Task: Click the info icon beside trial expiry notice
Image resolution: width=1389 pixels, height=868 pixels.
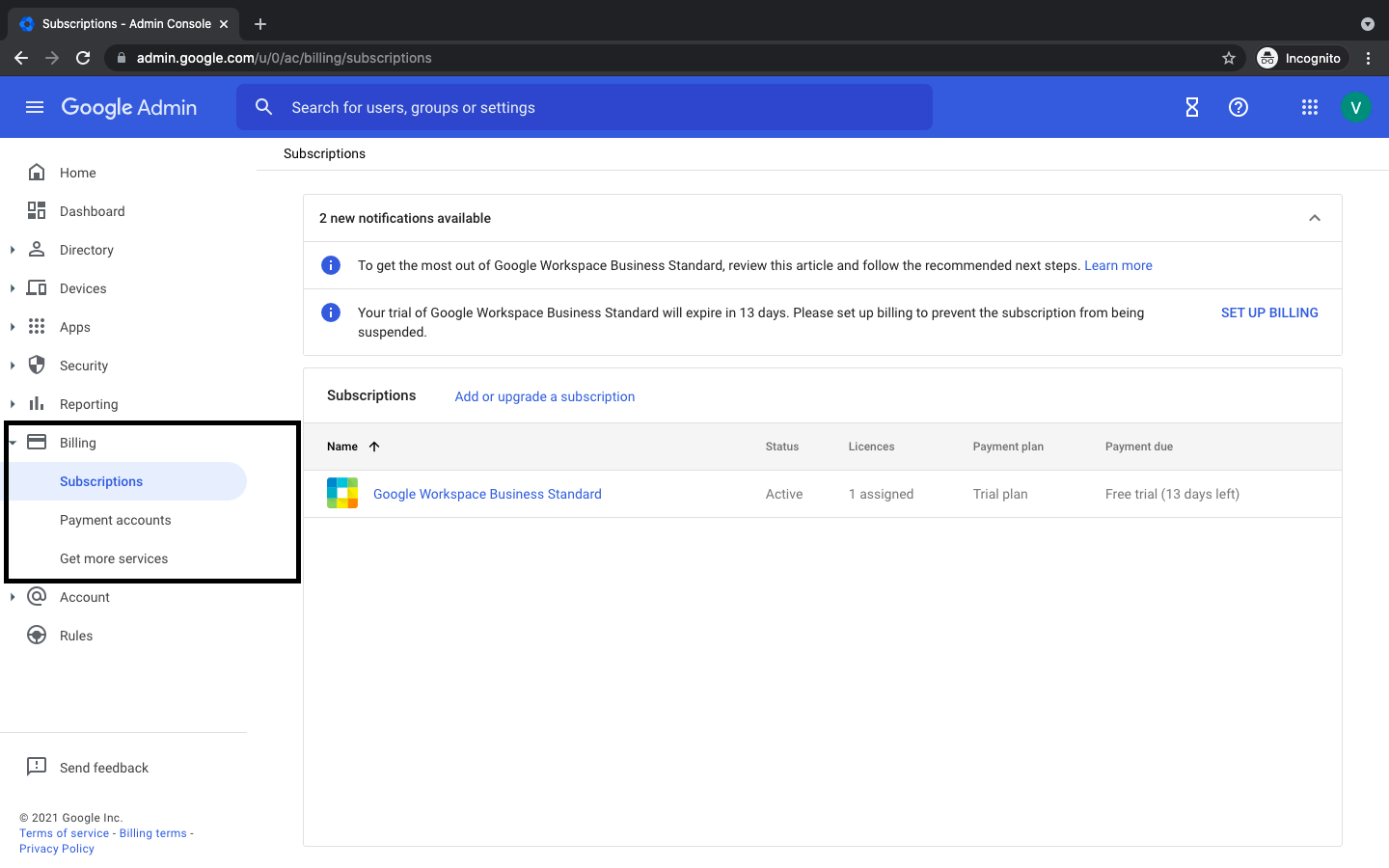Action: coord(331,312)
